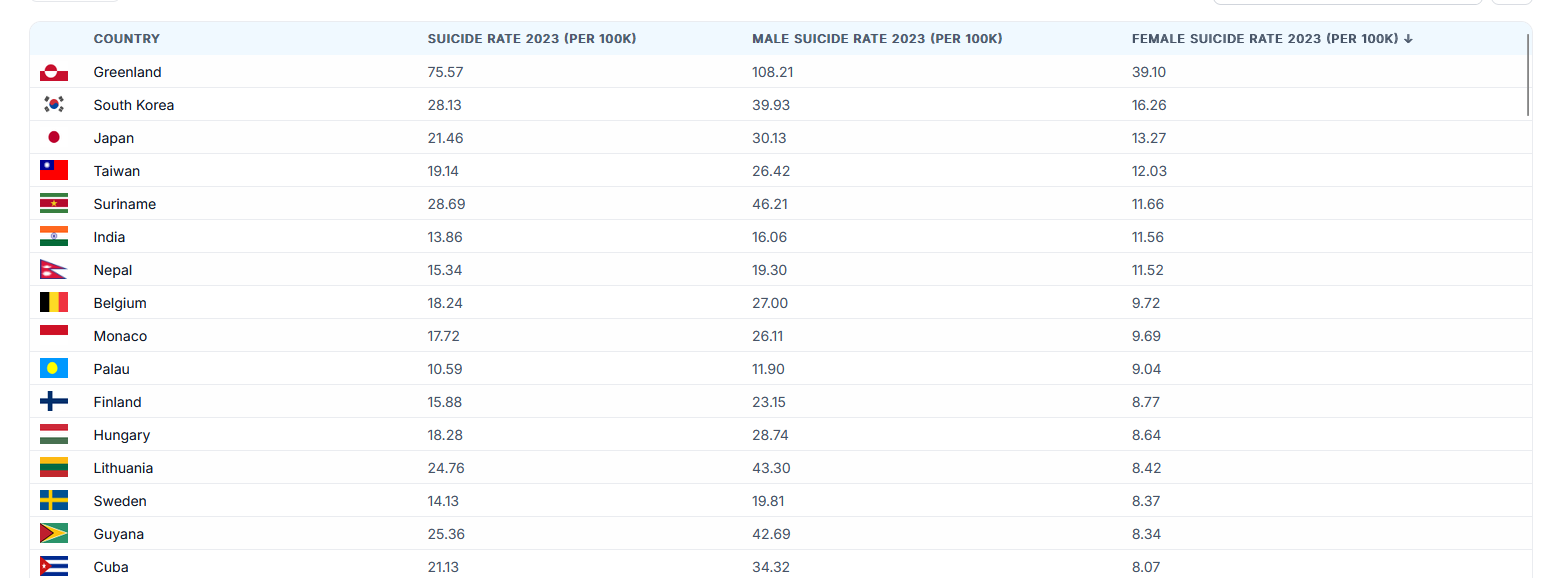Sort by Female Suicide Rate 2023 header
This screenshot has height=578, width=1565.
coord(1272,39)
